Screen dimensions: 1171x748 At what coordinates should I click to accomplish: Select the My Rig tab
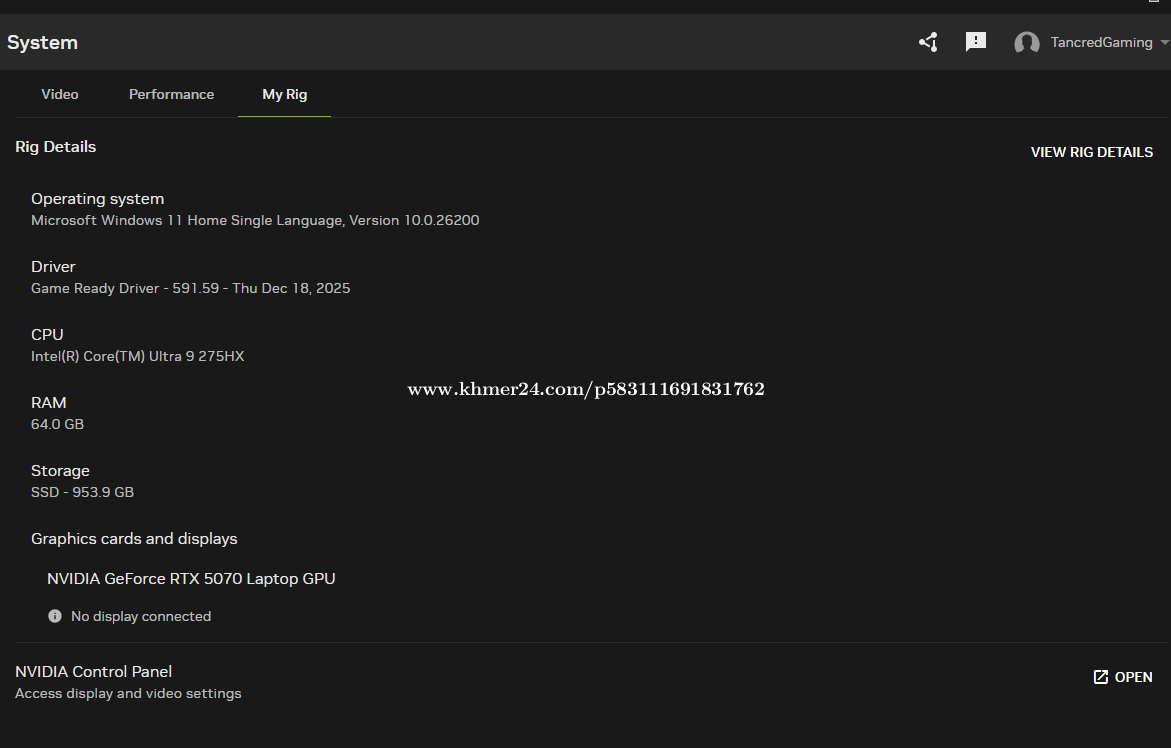[x=284, y=94]
